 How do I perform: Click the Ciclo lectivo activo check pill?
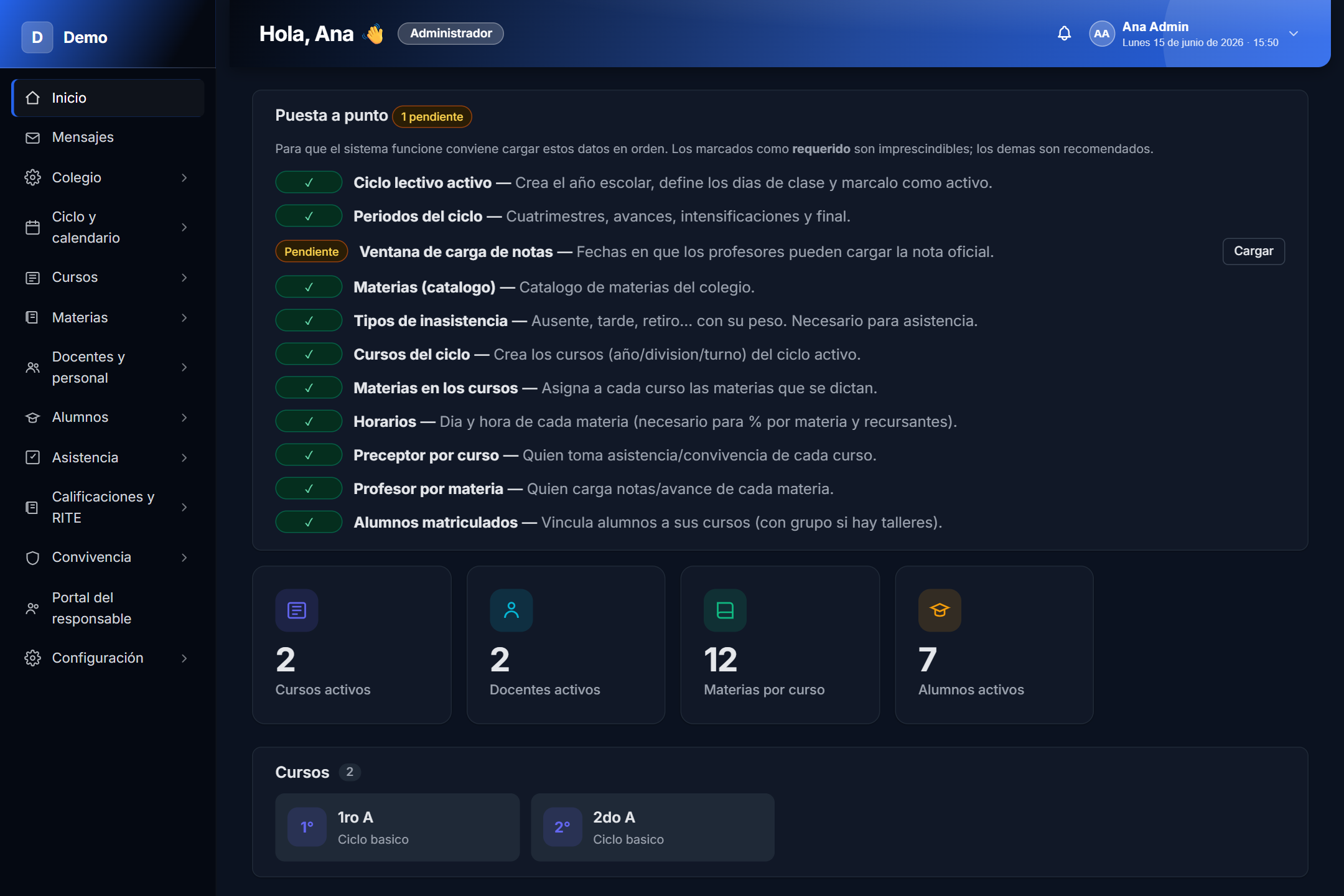309,182
